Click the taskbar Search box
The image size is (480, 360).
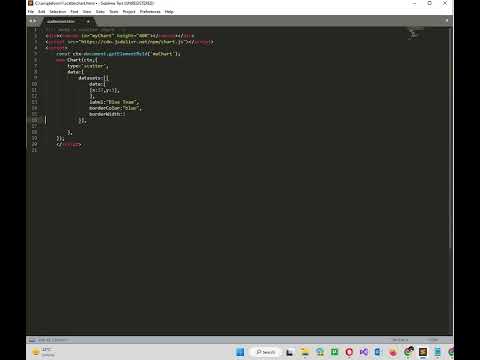pyautogui.click(x=266, y=352)
